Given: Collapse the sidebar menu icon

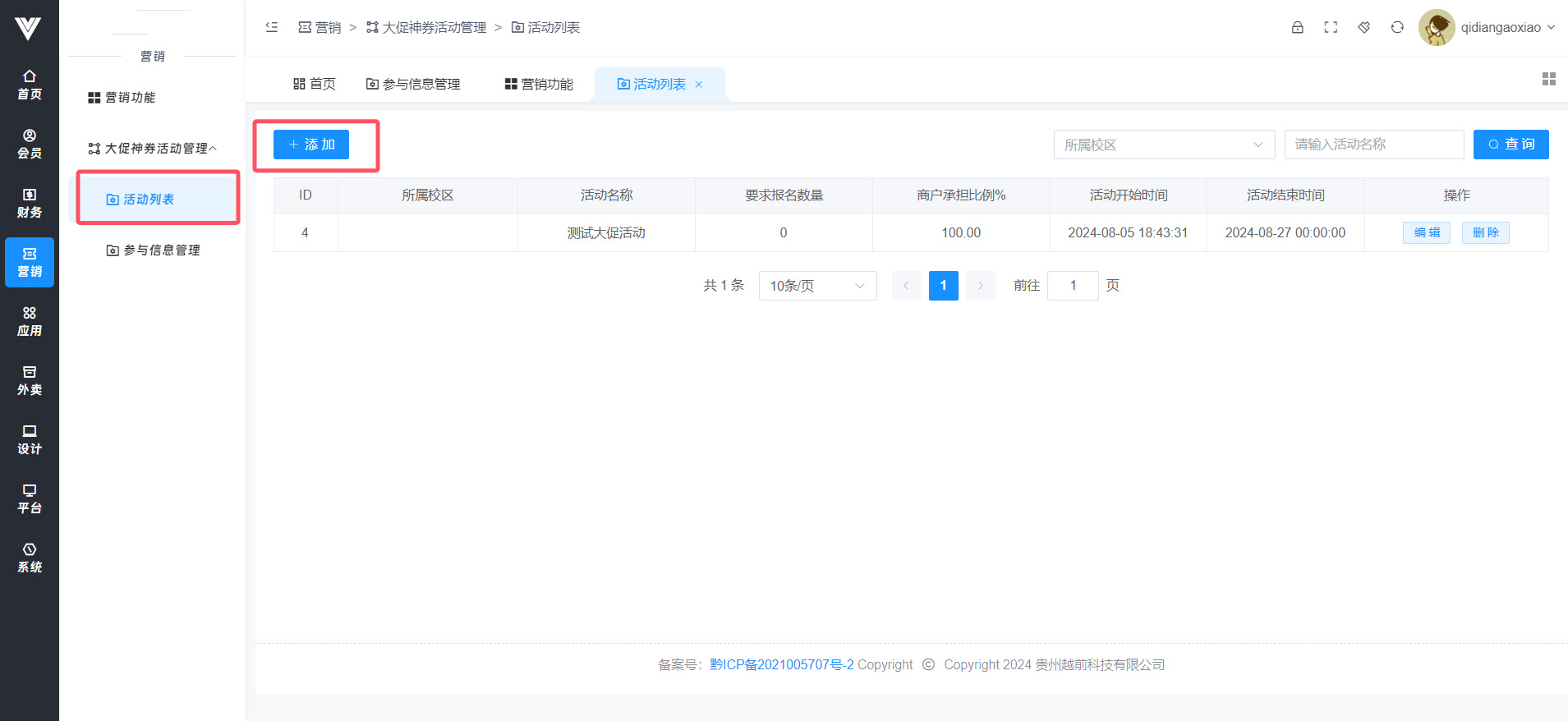Looking at the screenshot, I should click(272, 27).
